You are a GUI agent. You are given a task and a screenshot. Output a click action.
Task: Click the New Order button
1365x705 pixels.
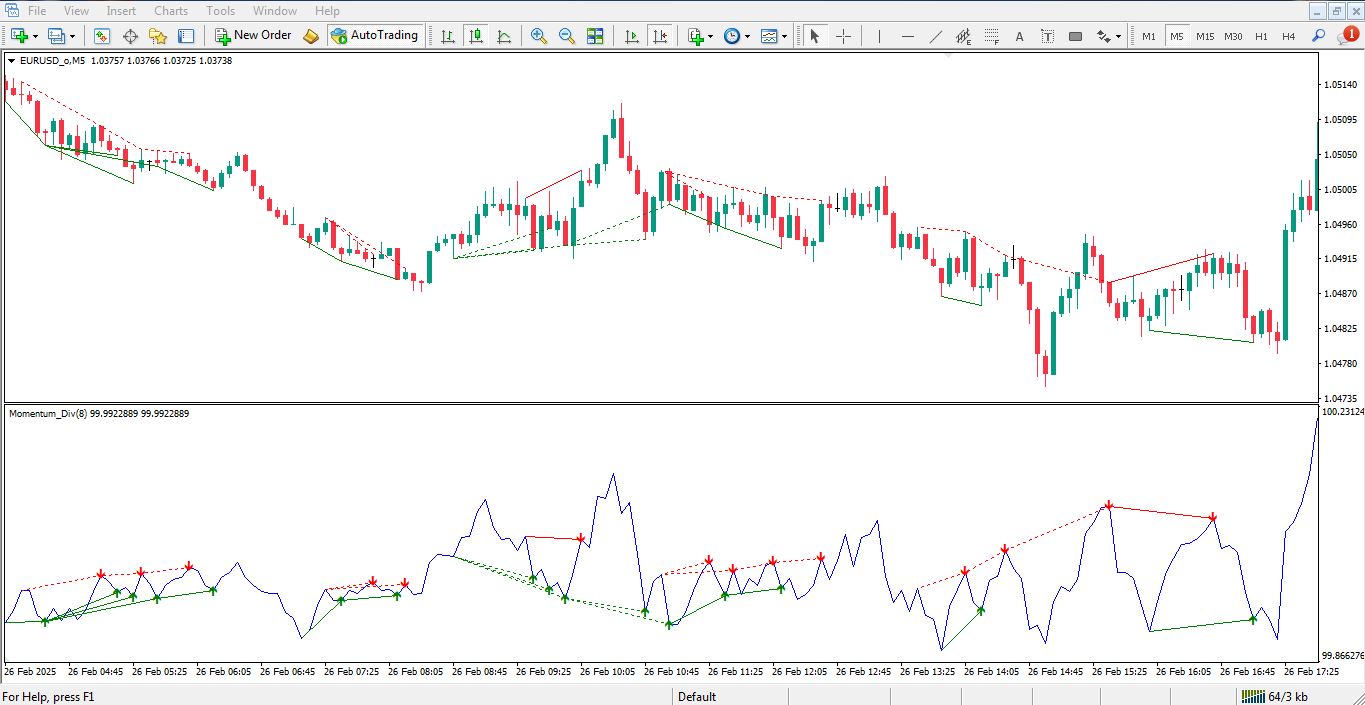pyautogui.click(x=253, y=36)
